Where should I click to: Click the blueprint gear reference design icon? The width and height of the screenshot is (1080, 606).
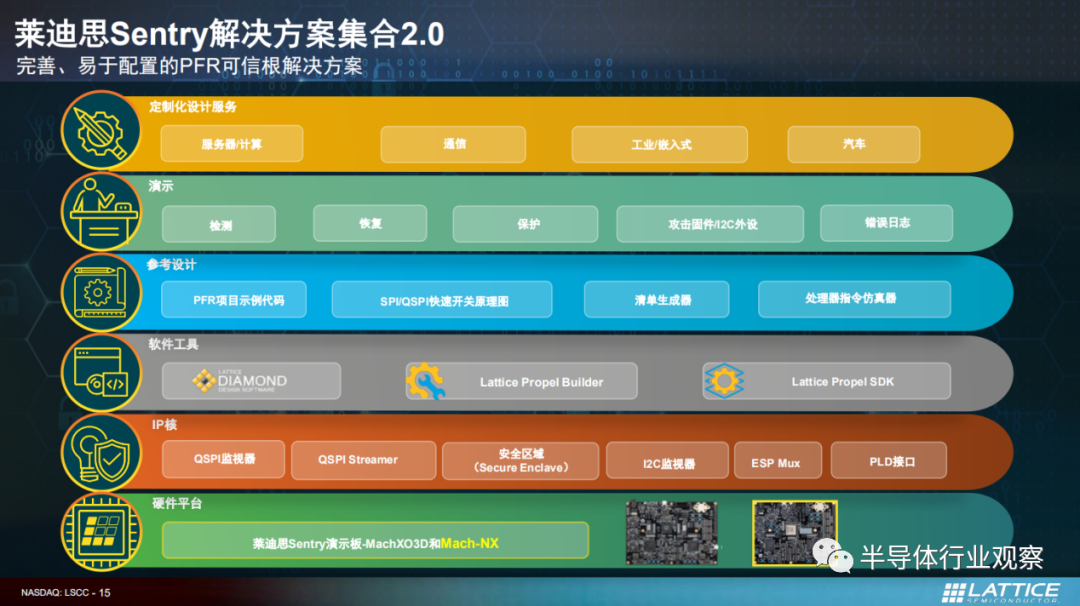[x=101, y=293]
